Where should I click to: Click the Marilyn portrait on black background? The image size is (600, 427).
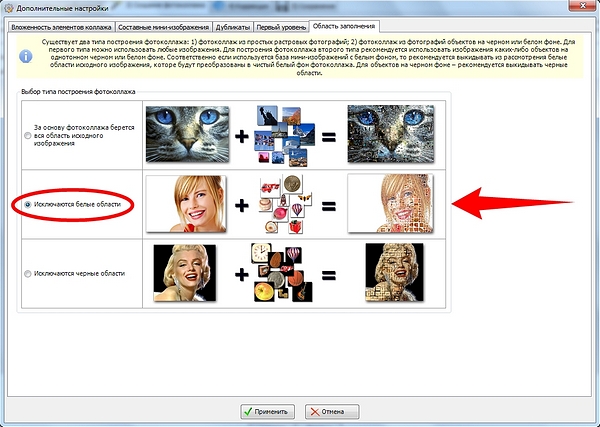[185, 273]
